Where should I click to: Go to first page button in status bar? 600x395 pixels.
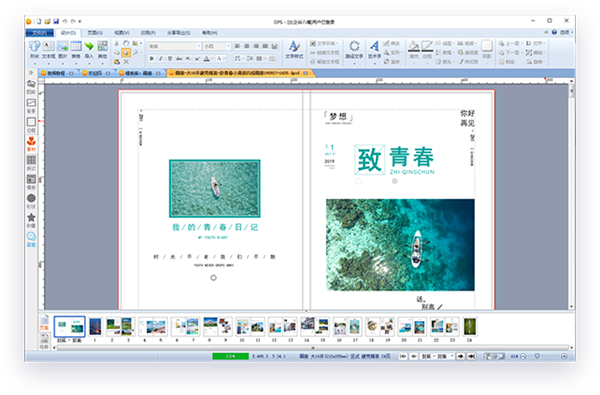coord(403,356)
